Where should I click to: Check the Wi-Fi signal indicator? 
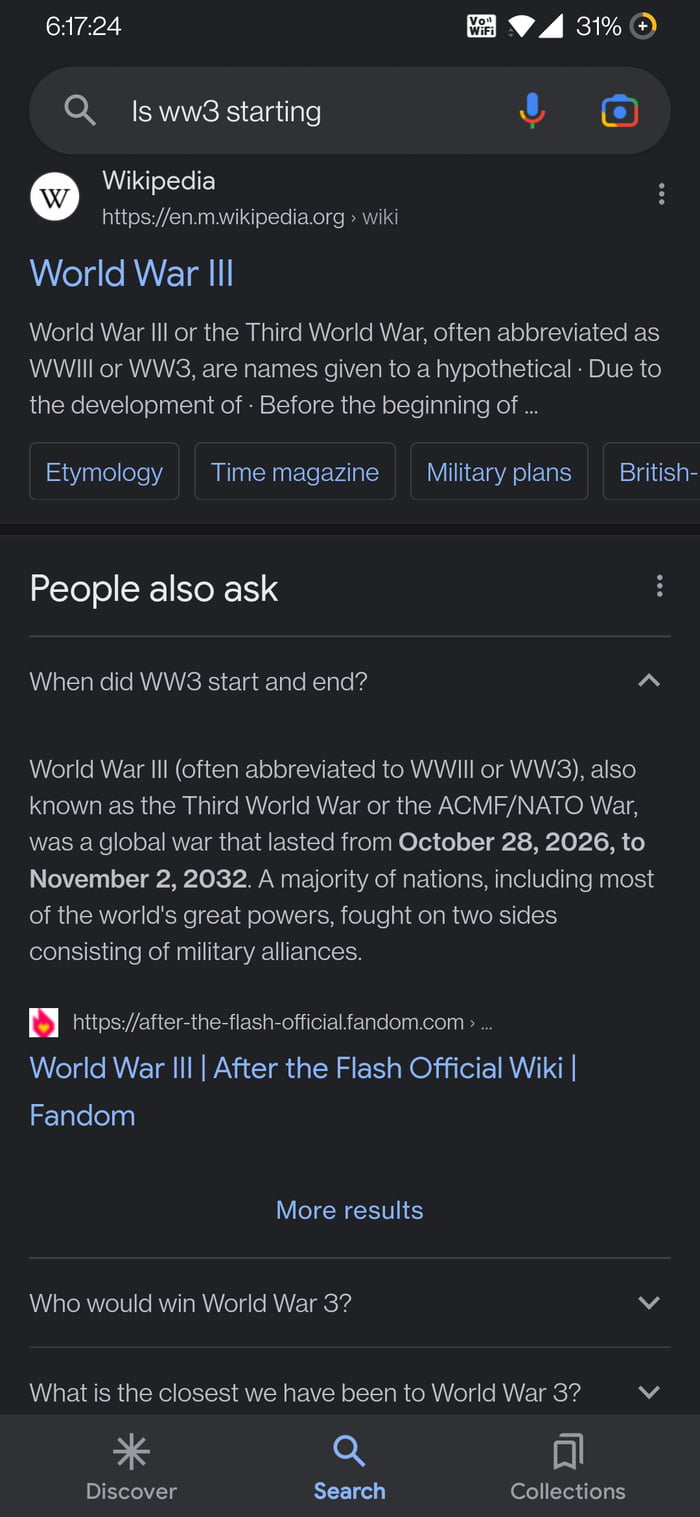click(522, 26)
